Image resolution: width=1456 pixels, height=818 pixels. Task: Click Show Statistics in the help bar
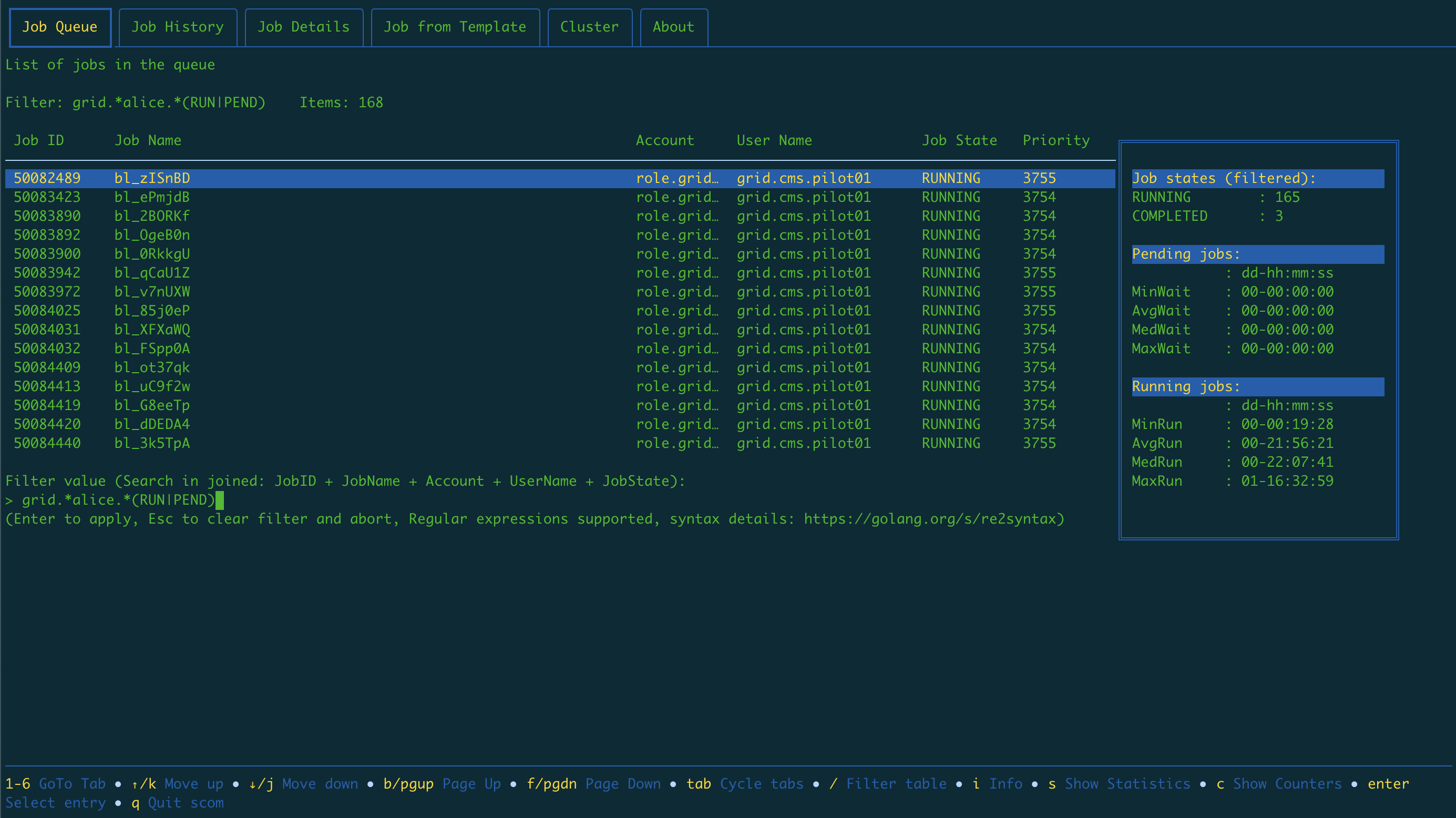pos(1127,783)
